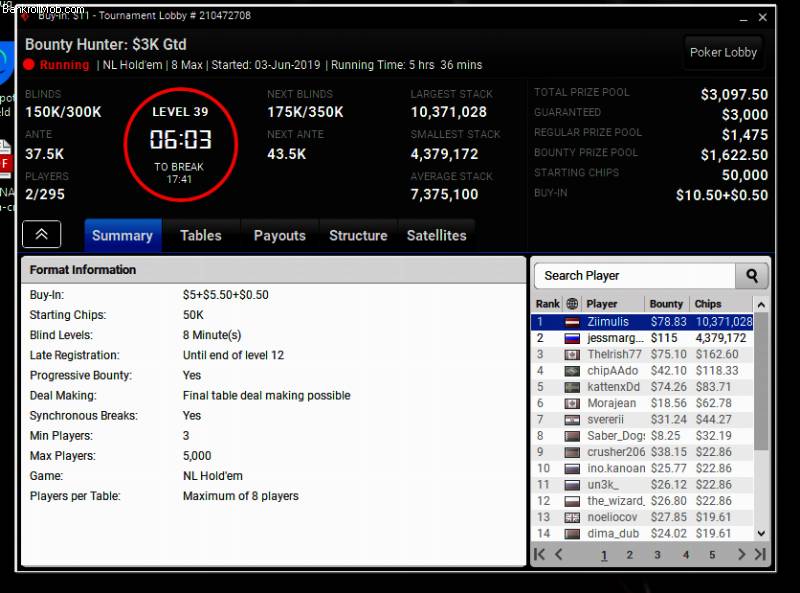Select the chipAAdo player name
The width and height of the screenshot is (800, 593).
[x=613, y=371]
